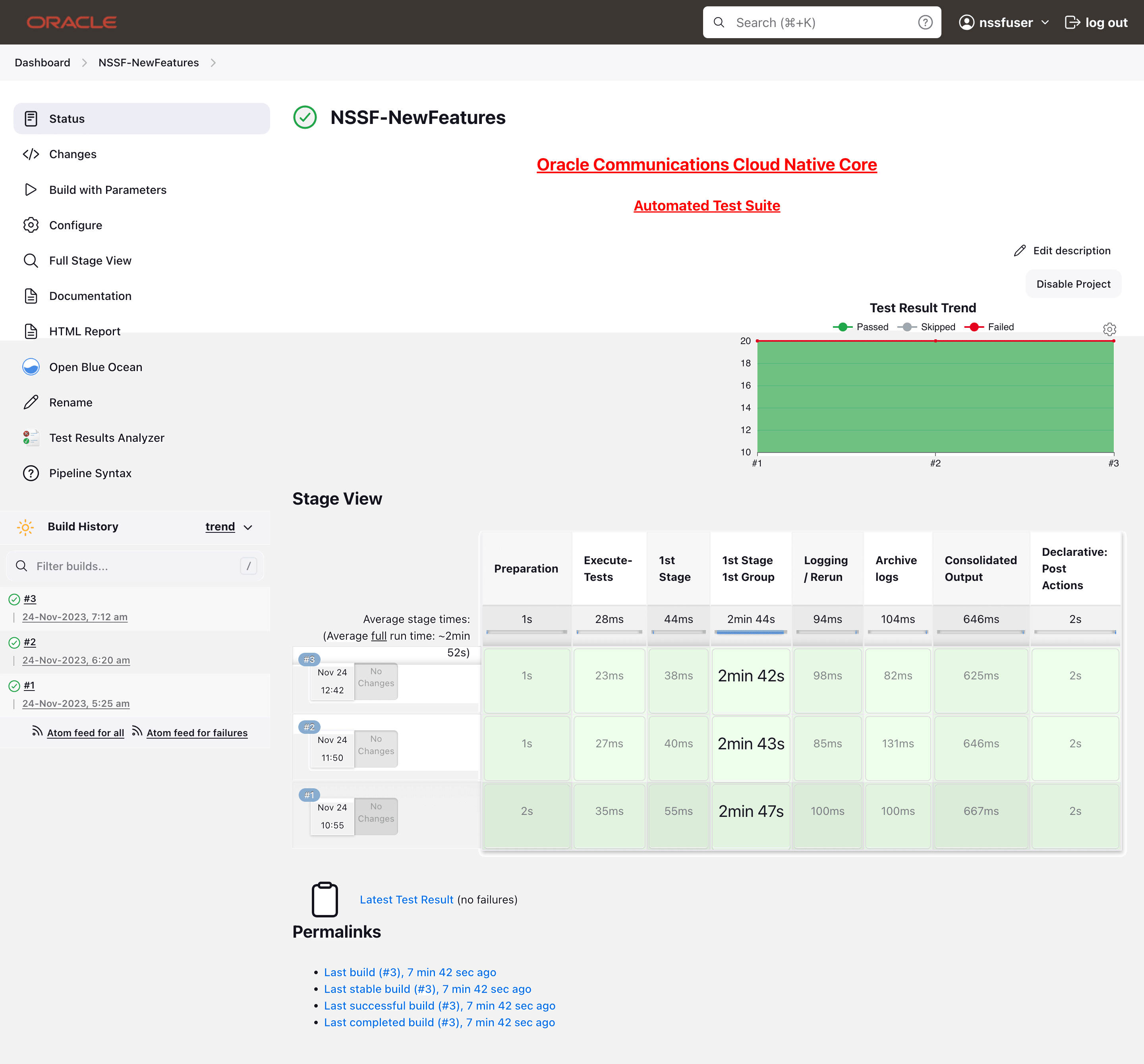Expand the search help question mark dropdown

[x=925, y=22]
